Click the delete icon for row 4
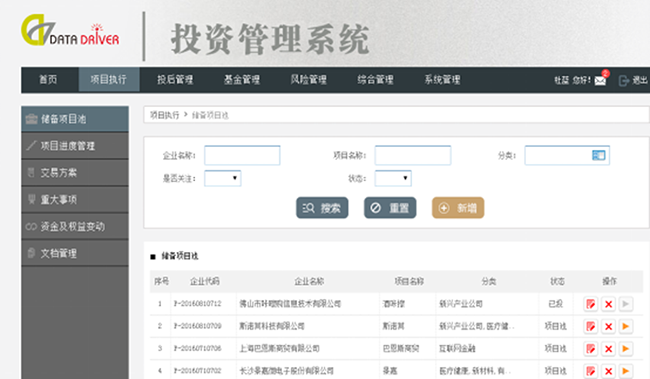The height and width of the screenshot is (379, 650). click(x=608, y=370)
